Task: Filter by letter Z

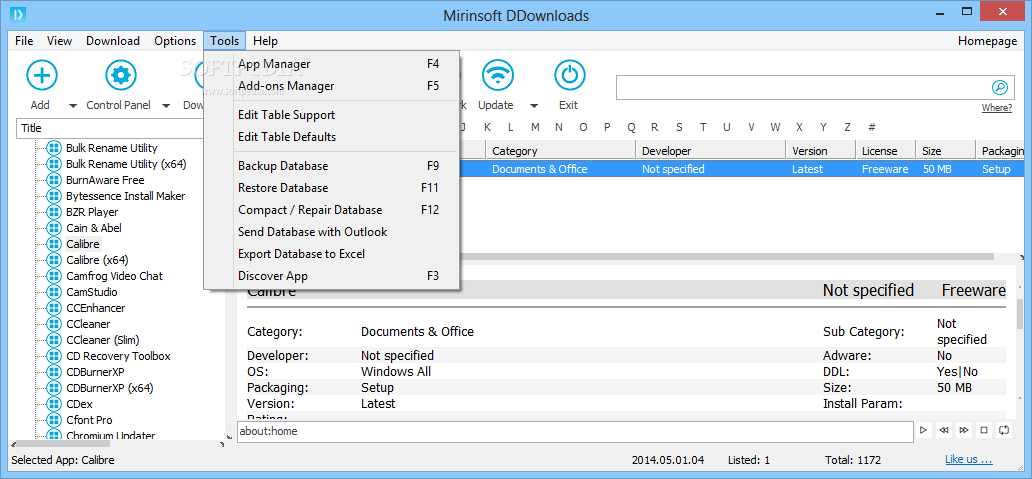Action: (848, 127)
